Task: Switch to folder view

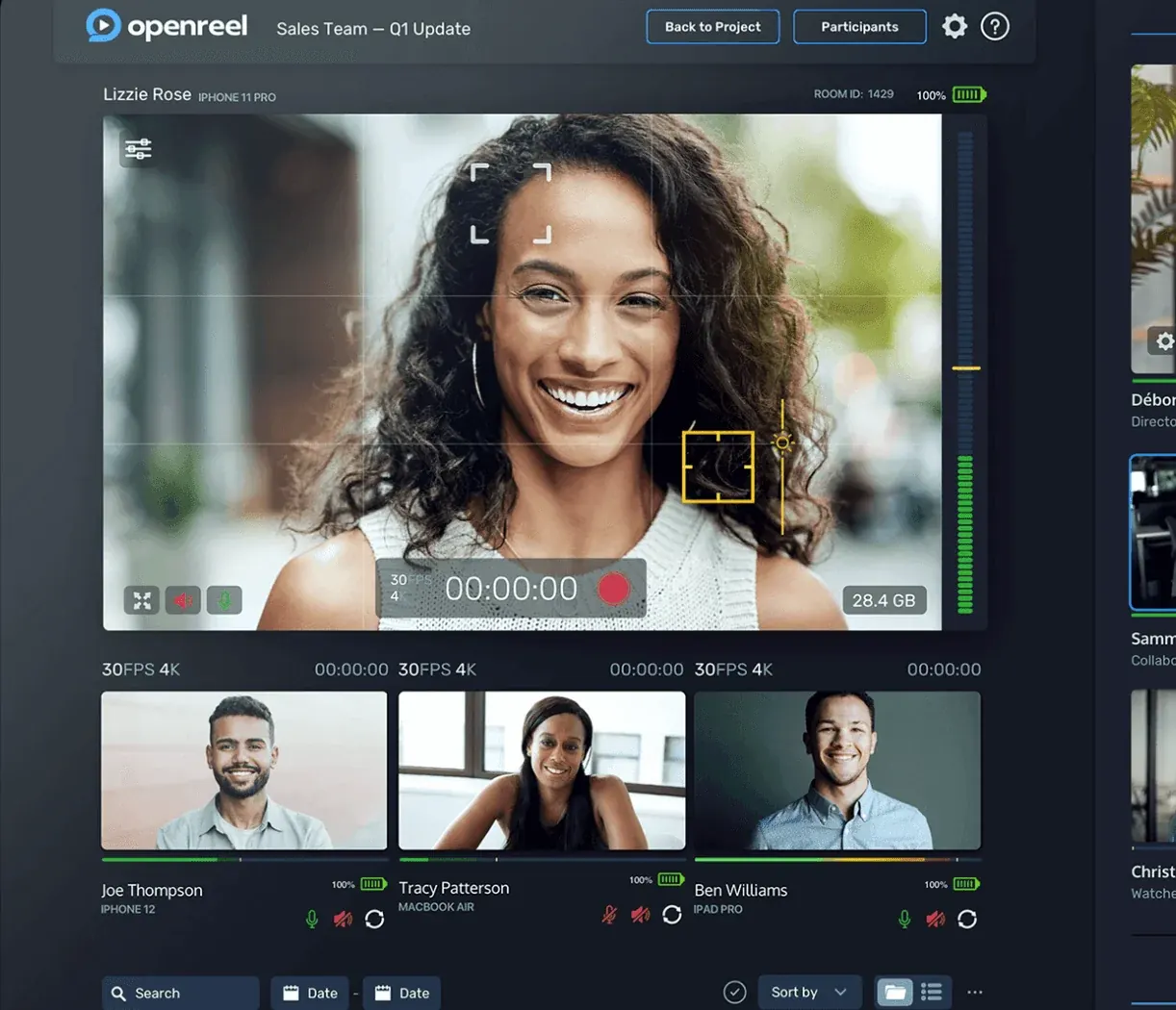Action: click(x=895, y=992)
